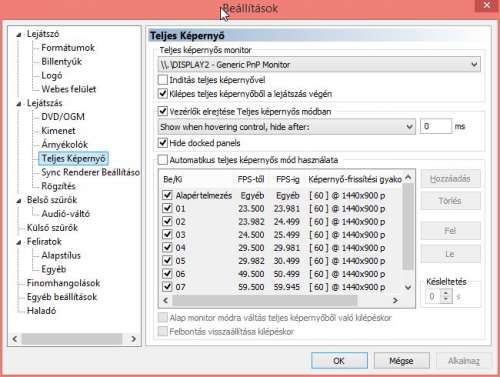500x377 pixels.
Task: Open the 'Show when hovering control' dropdown
Action: click(287, 127)
